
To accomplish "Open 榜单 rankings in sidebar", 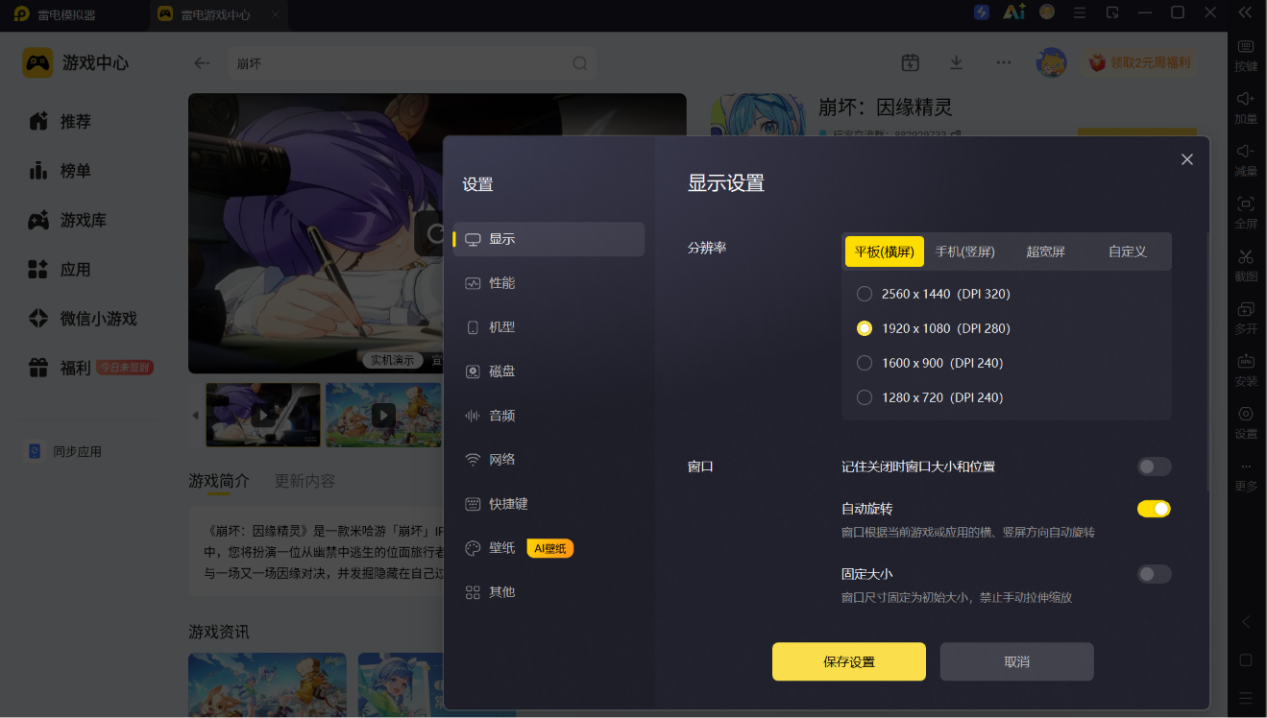I will click(60, 171).
